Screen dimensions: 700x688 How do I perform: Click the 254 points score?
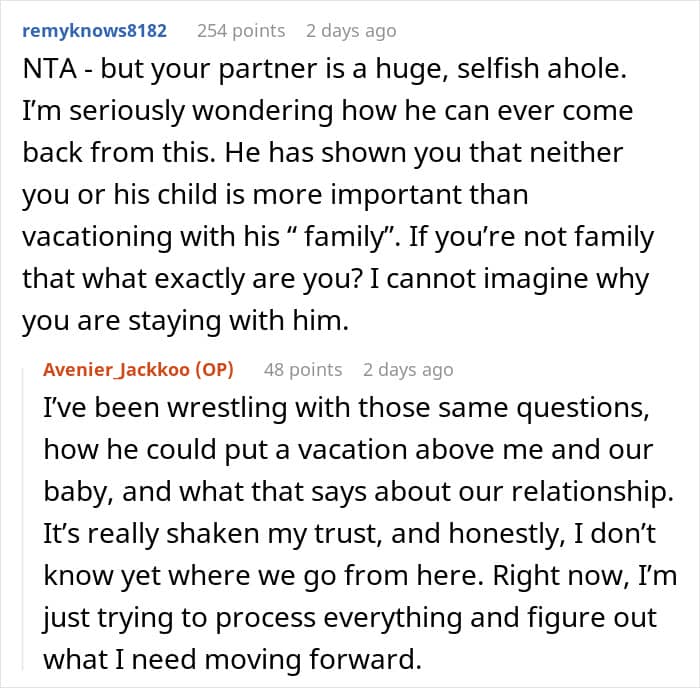240,30
